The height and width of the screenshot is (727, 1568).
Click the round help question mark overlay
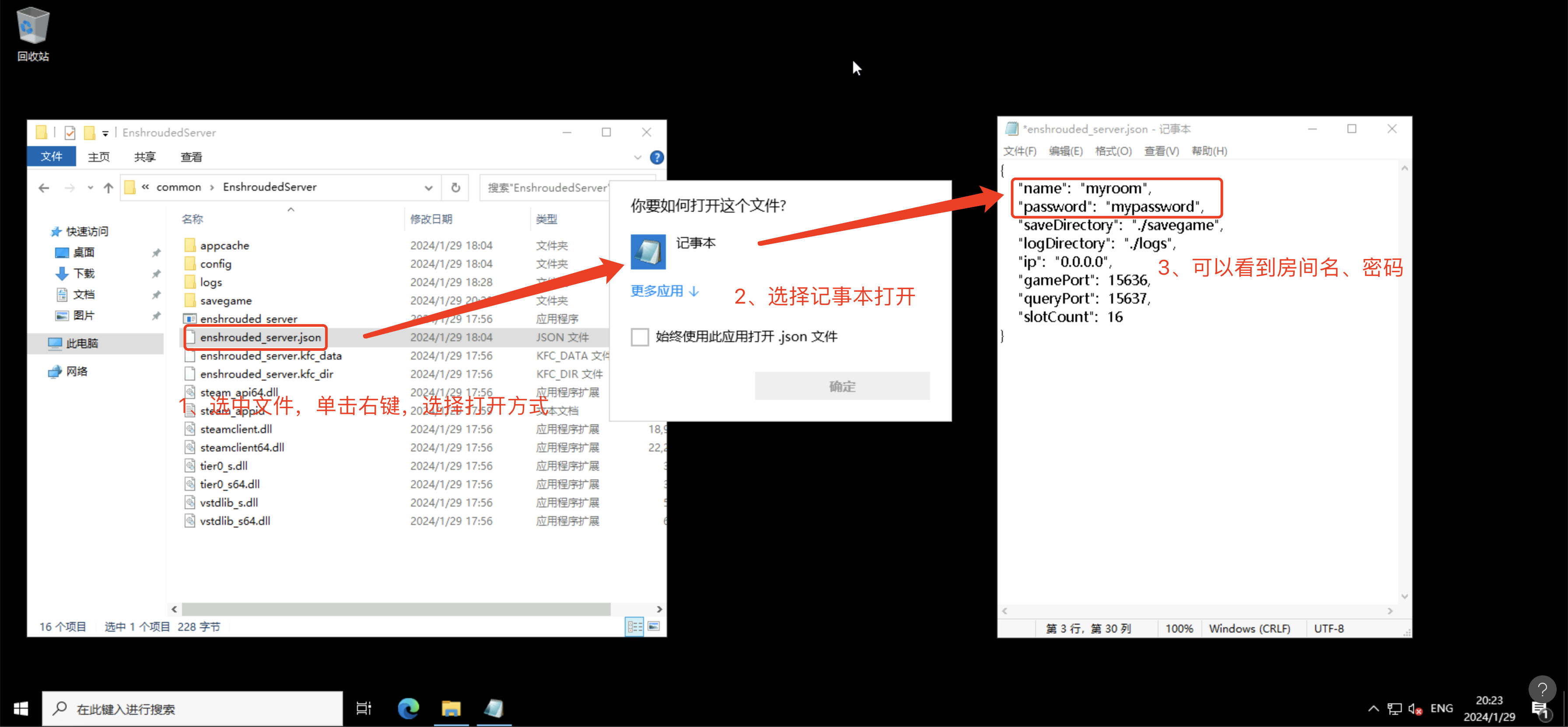(x=1543, y=689)
